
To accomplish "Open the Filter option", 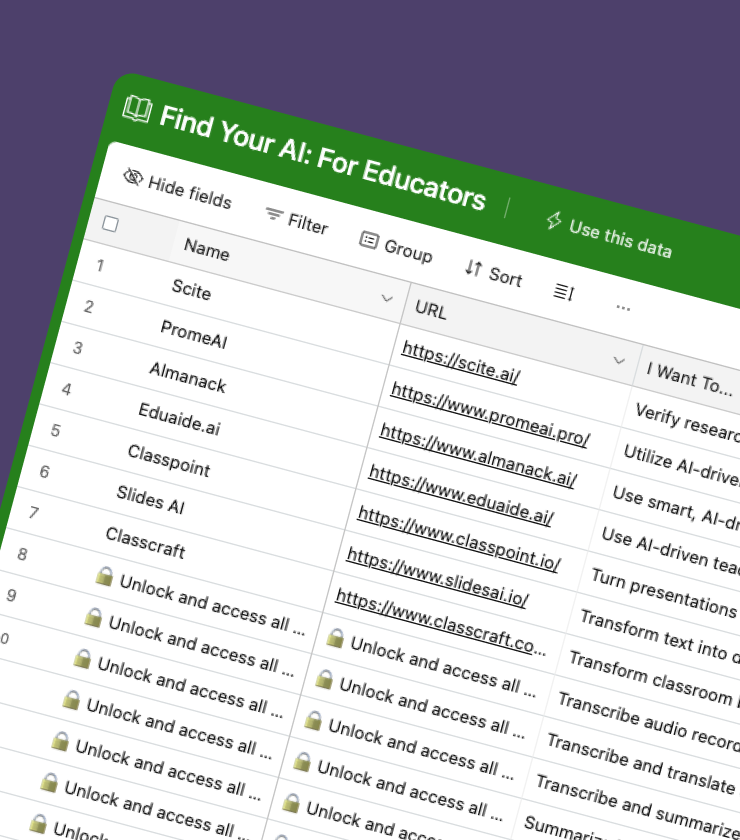I will click(x=297, y=220).
